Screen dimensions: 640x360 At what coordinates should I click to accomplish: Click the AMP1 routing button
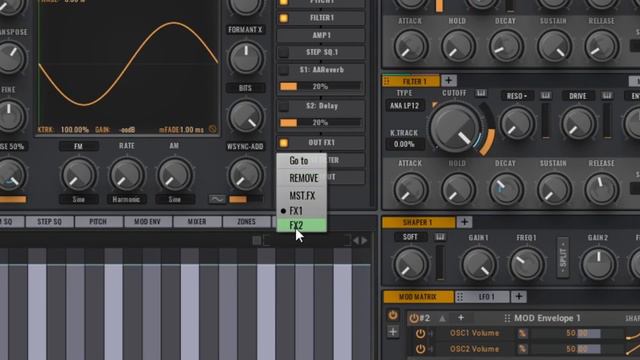[321, 36]
